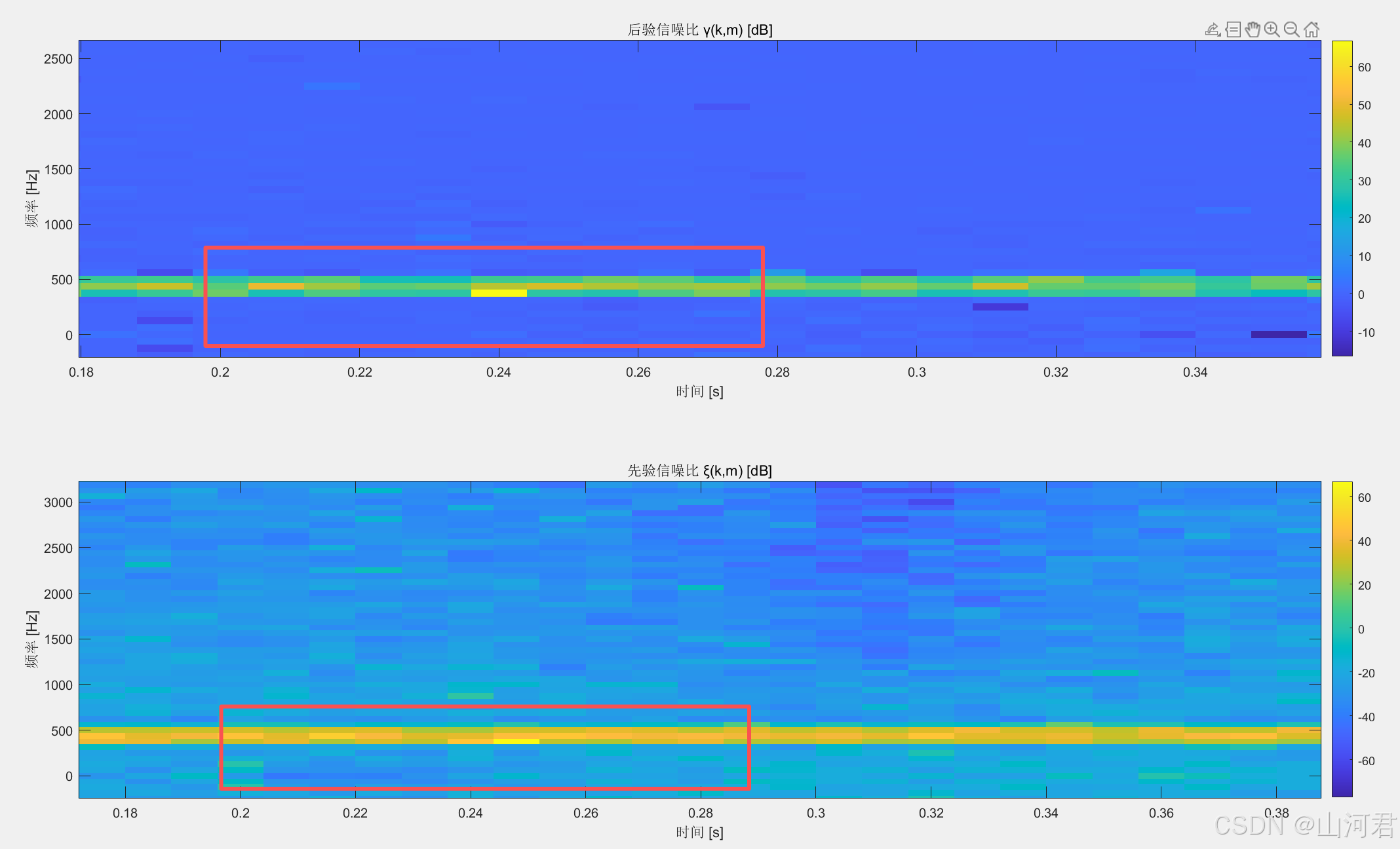The width and height of the screenshot is (1400, 849).
Task: Click the bottom plot's title text
Action: pyautogui.click(x=699, y=470)
